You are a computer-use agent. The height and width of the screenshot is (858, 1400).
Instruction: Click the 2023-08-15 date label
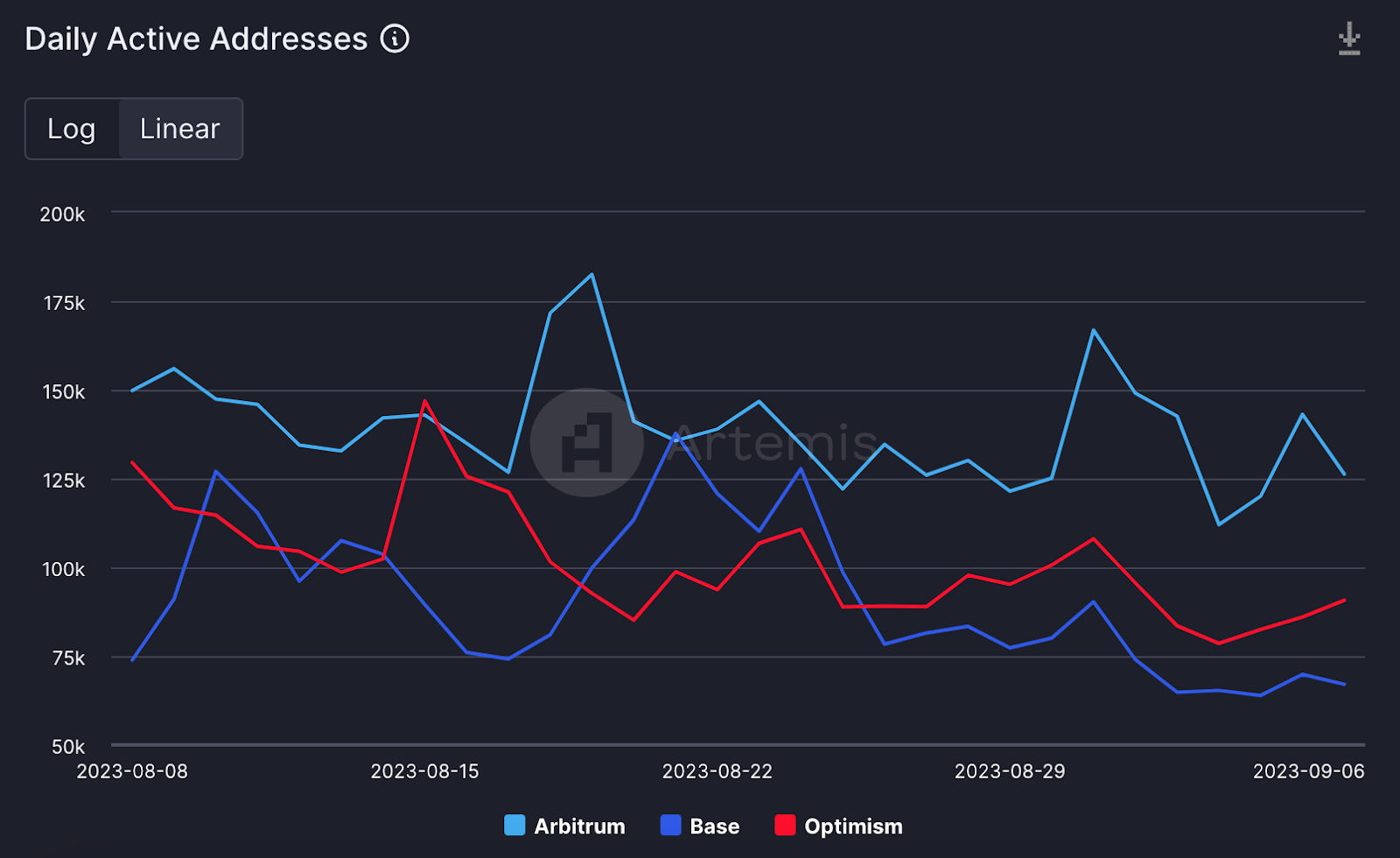(424, 771)
